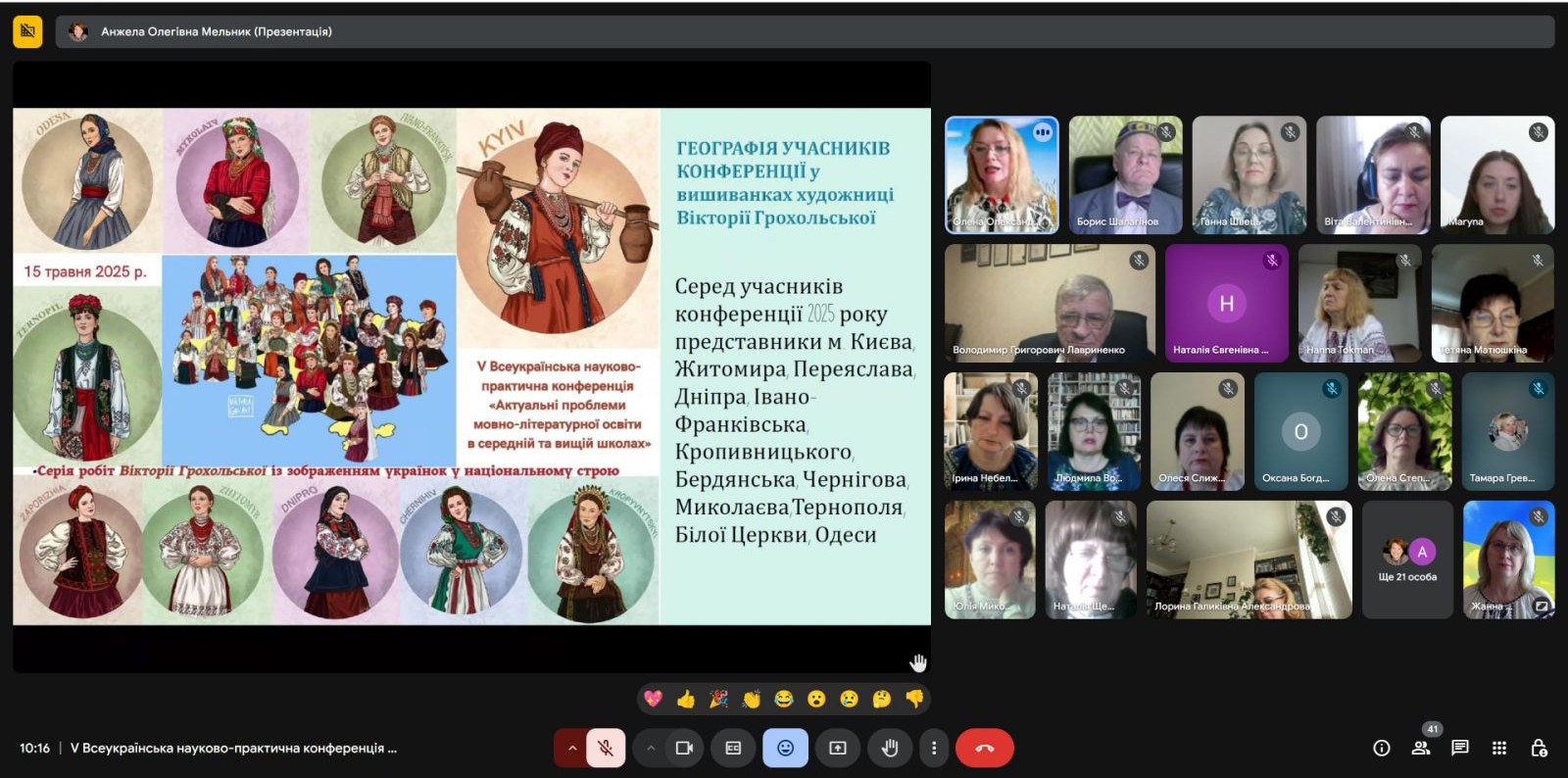
Task: Select Жанна video tile
Action: pyautogui.click(x=1508, y=559)
